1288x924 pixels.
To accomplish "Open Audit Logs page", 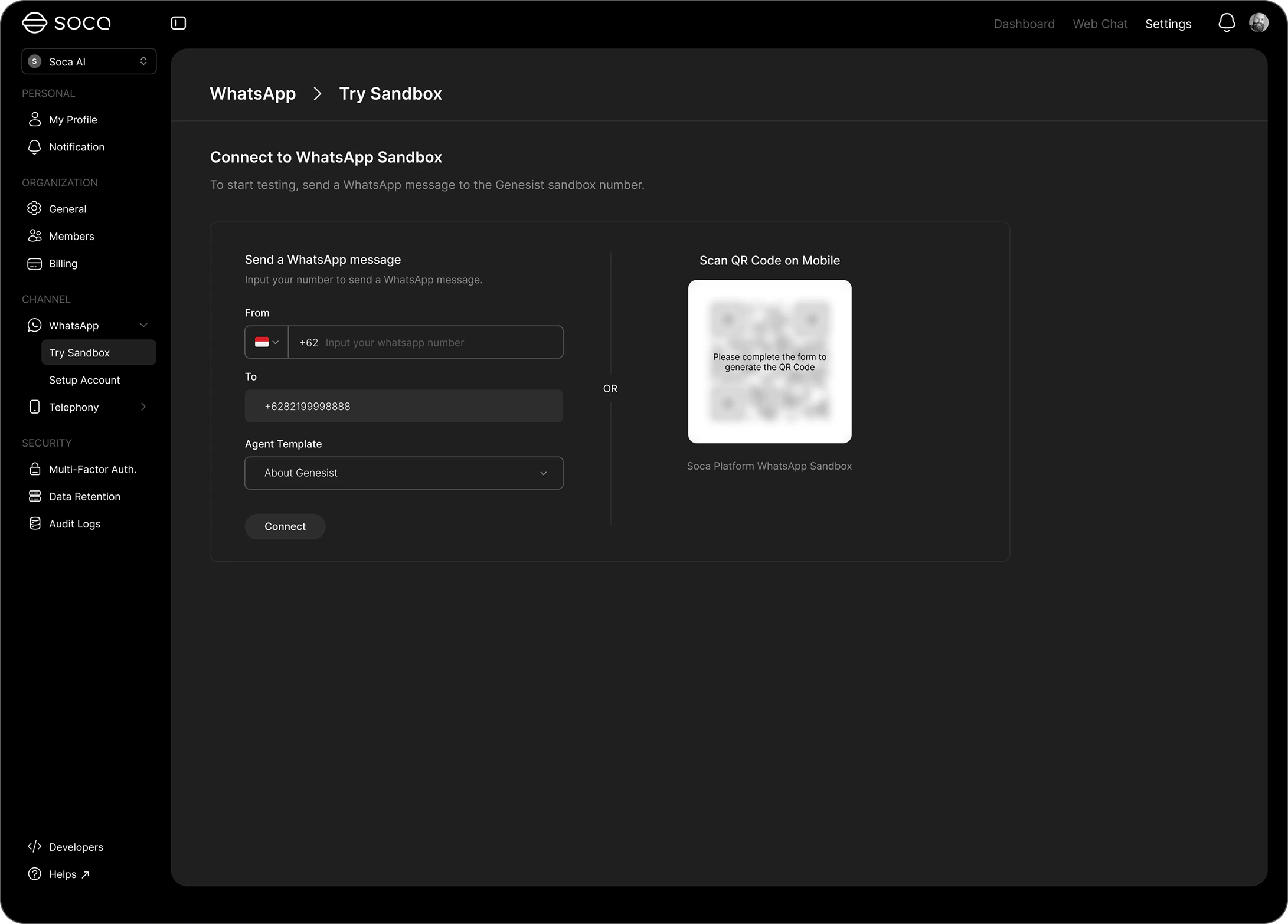I will (74, 524).
